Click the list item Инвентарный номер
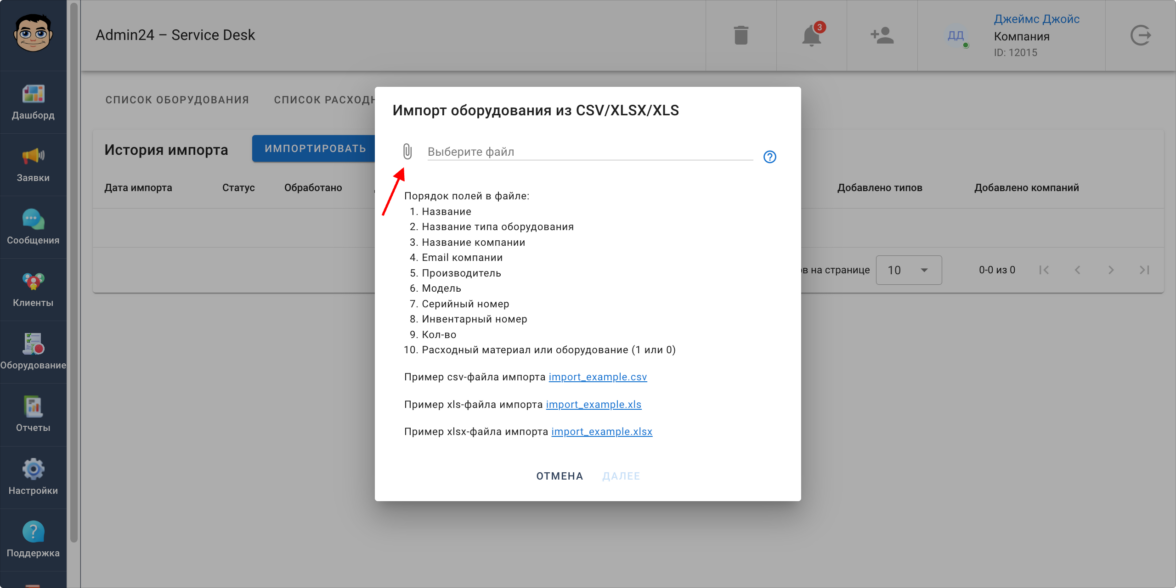The height and width of the screenshot is (588, 1176). tap(474, 319)
